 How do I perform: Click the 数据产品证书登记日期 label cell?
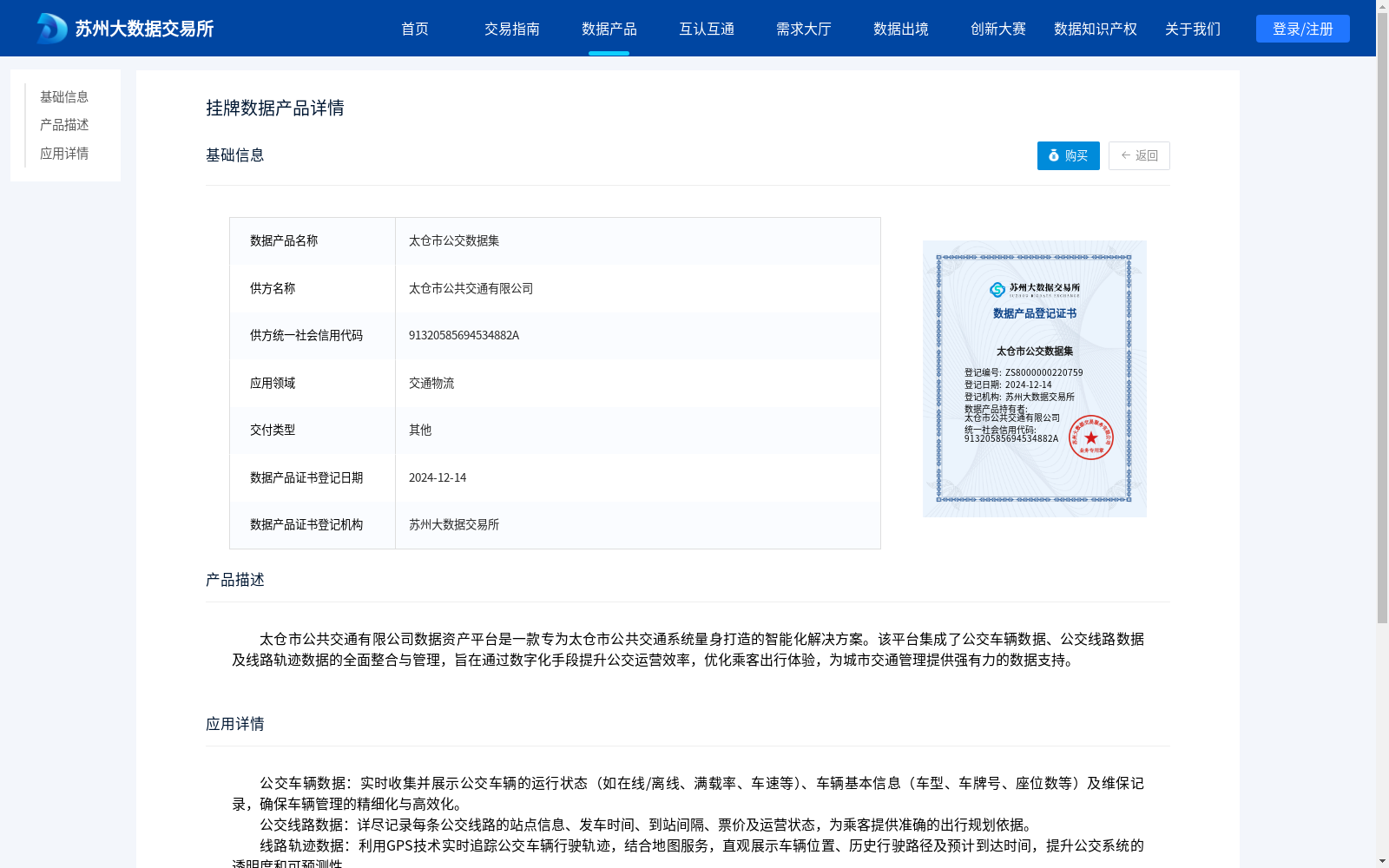click(313, 477)
